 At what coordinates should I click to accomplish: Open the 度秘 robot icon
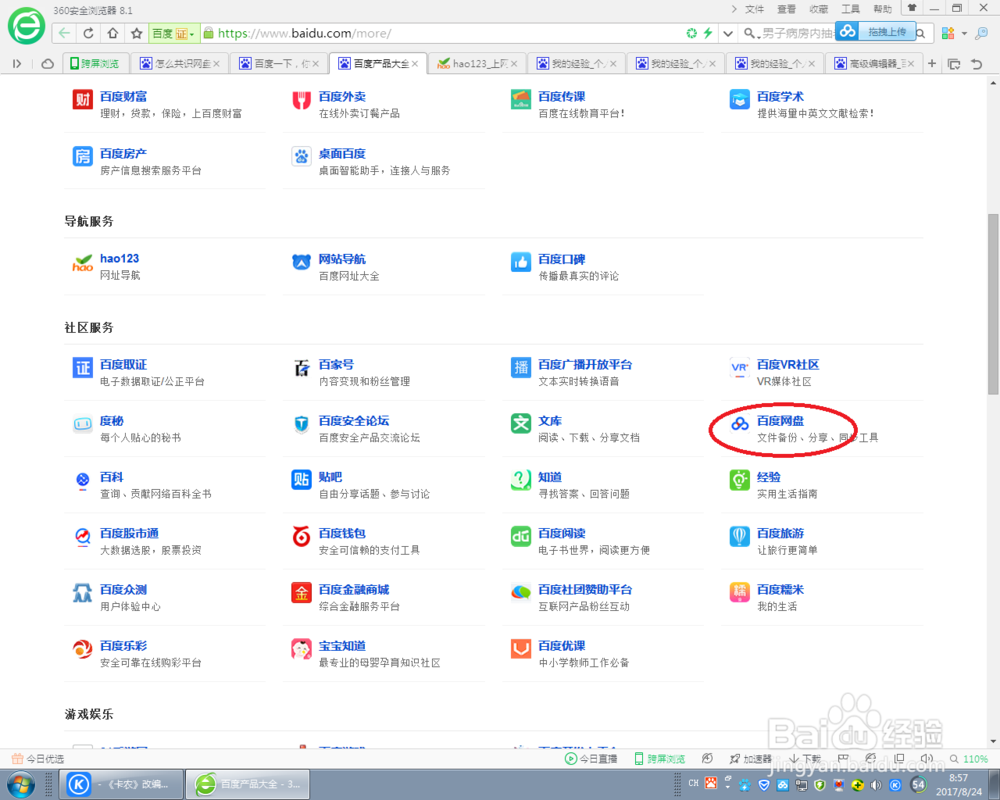pos(82,424)
